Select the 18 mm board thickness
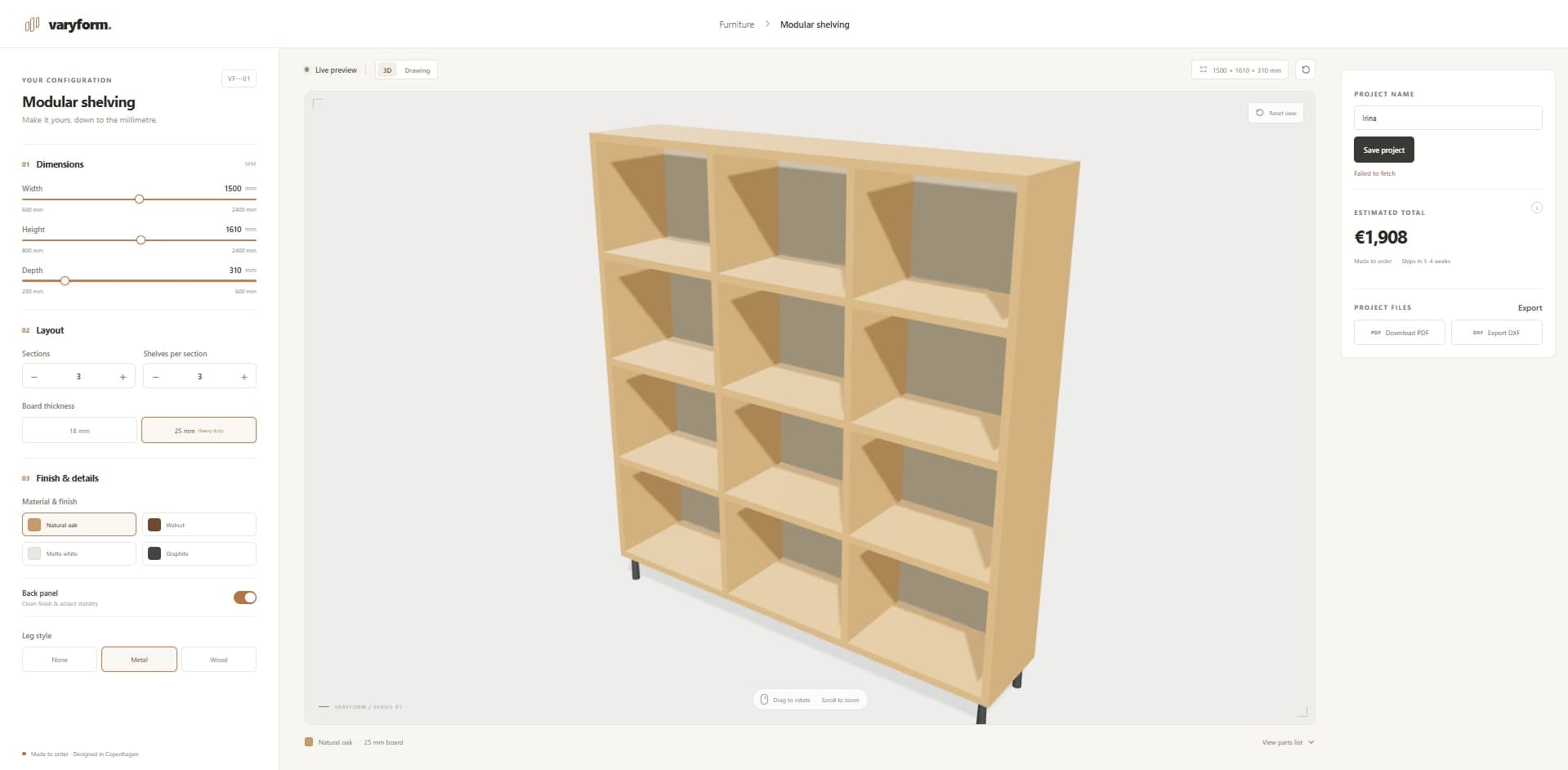 79,431
